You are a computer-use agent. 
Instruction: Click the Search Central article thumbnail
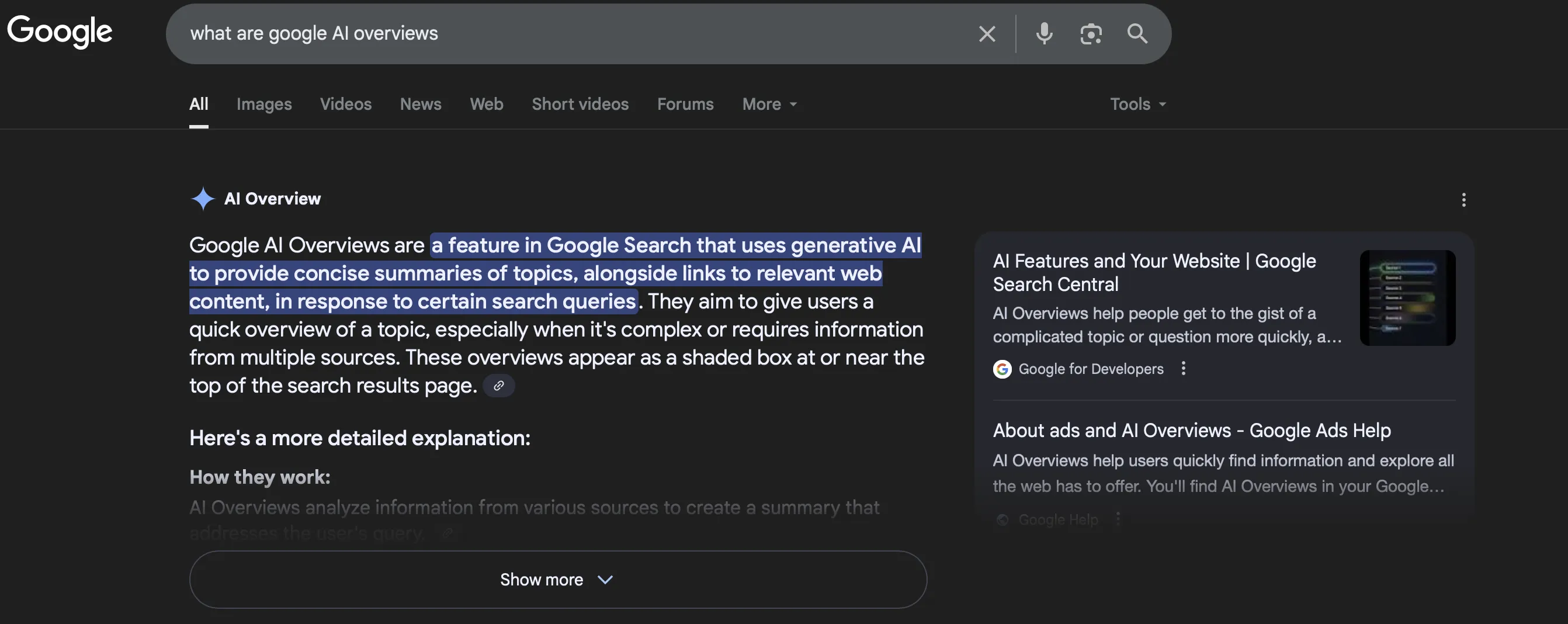tap(1407, 298)
